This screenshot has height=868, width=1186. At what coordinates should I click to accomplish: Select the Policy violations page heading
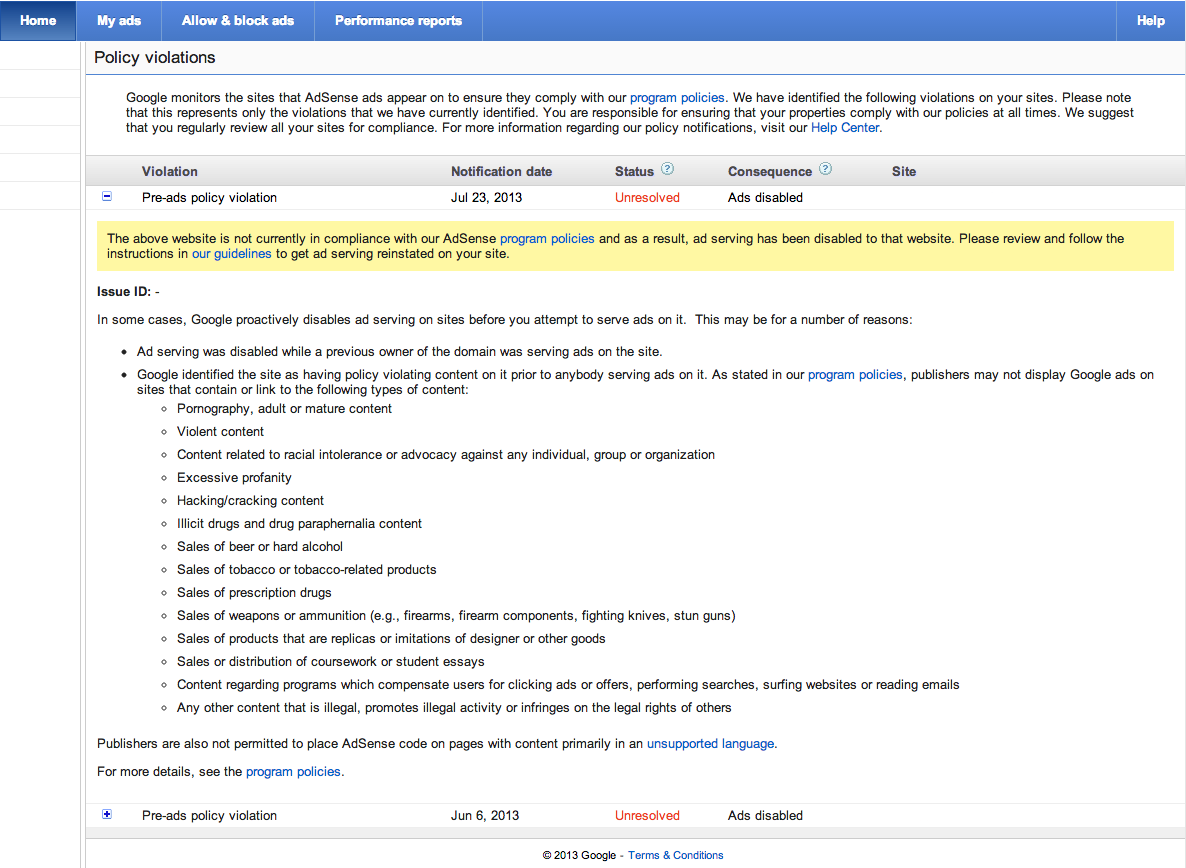(154, 57)
